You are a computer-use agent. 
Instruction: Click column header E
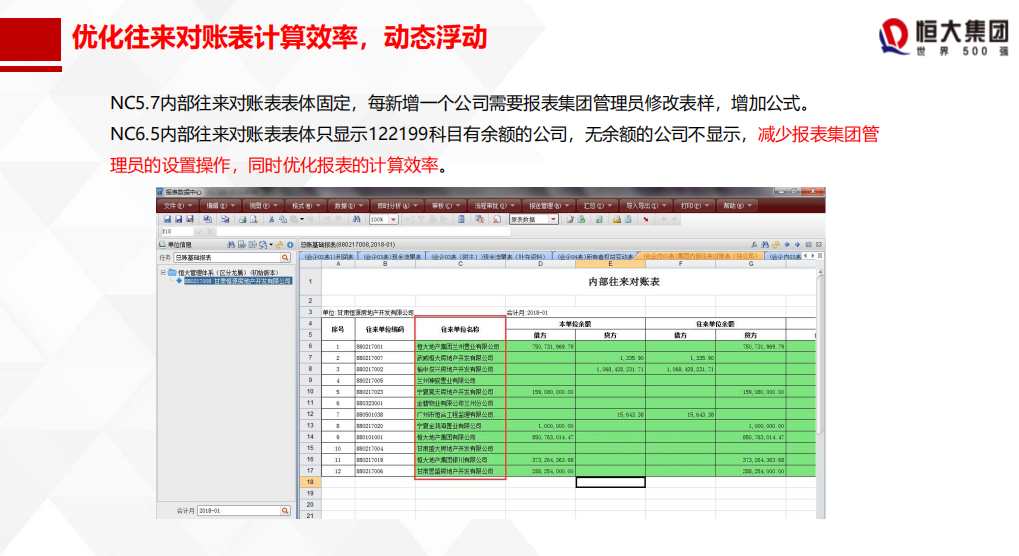(610, 264)
